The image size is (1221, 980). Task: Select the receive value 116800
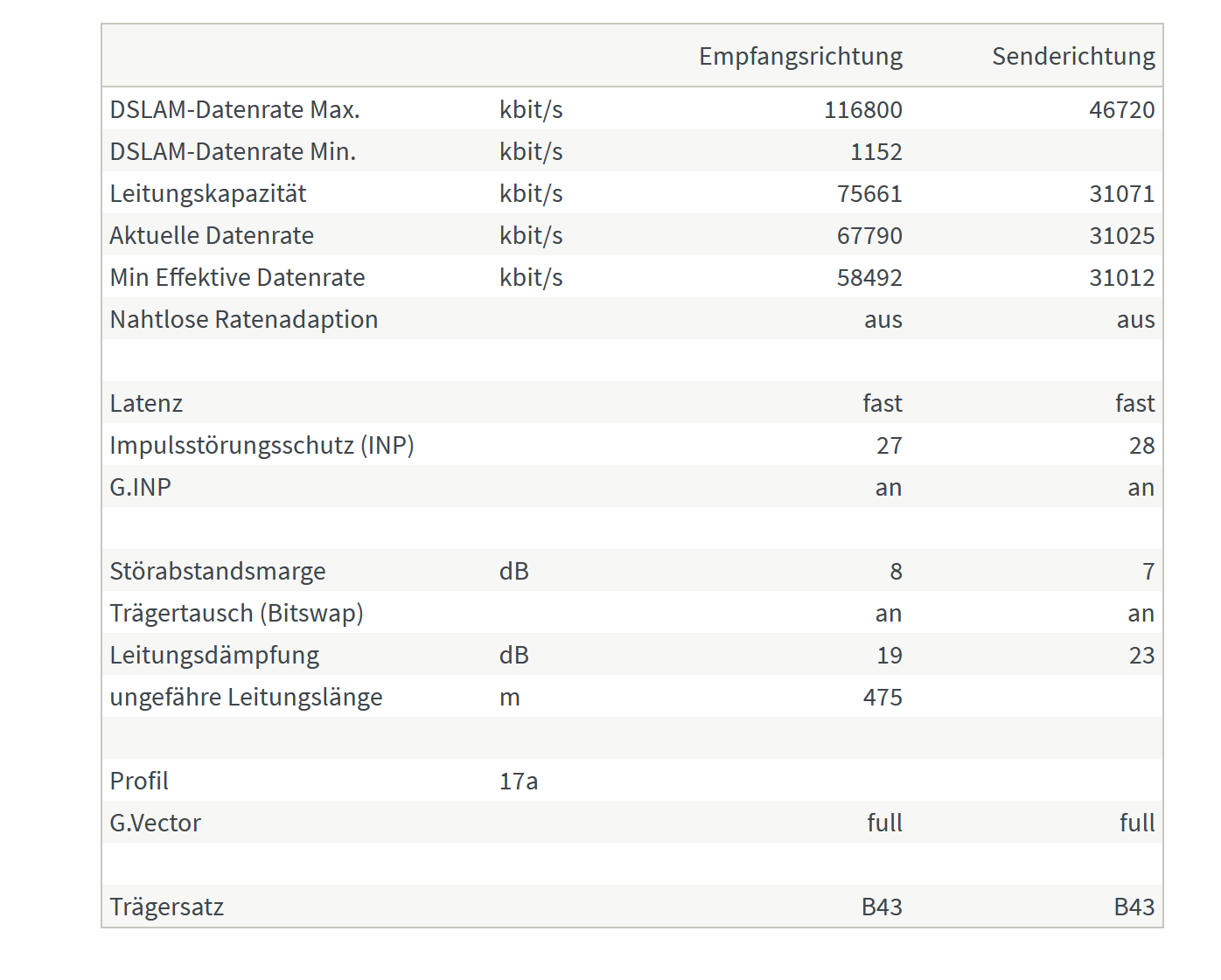862,109
